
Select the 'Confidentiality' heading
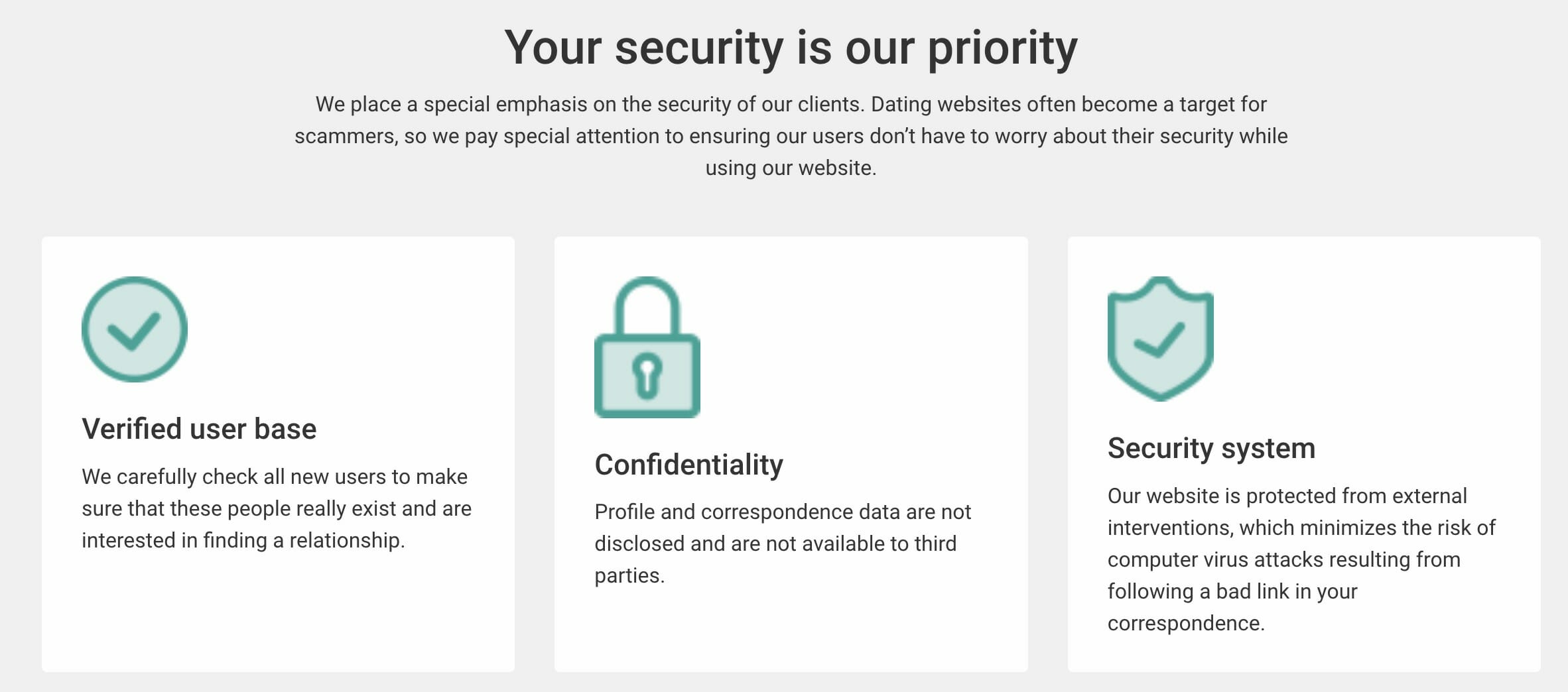[x=688, y=465]
